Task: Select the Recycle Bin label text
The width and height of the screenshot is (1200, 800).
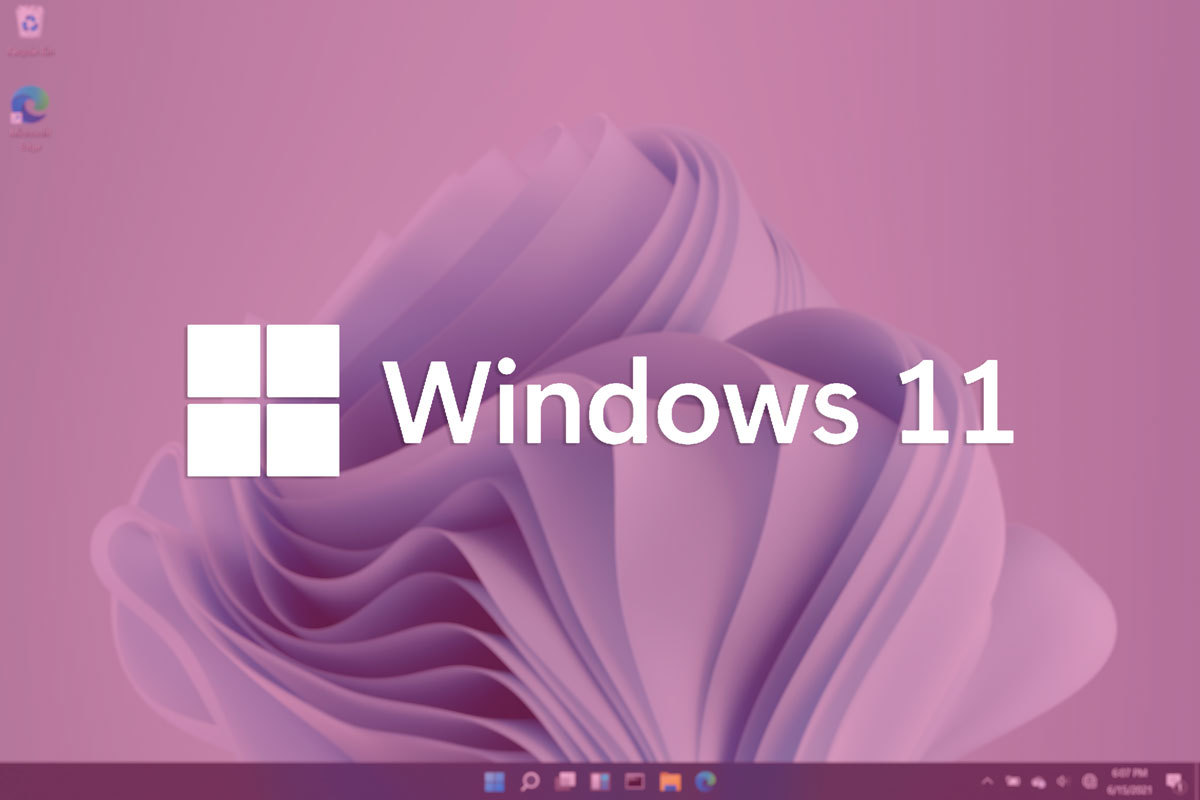Action: tap(30, 50)
